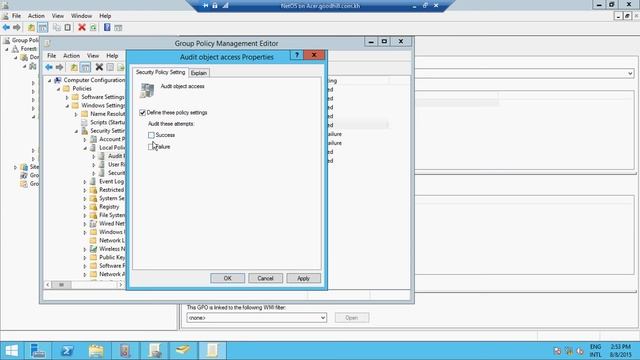The width and height of the screenshot is (640, 360).
Task: Click the Open button beside WMI filter
Action: point(352,318)
